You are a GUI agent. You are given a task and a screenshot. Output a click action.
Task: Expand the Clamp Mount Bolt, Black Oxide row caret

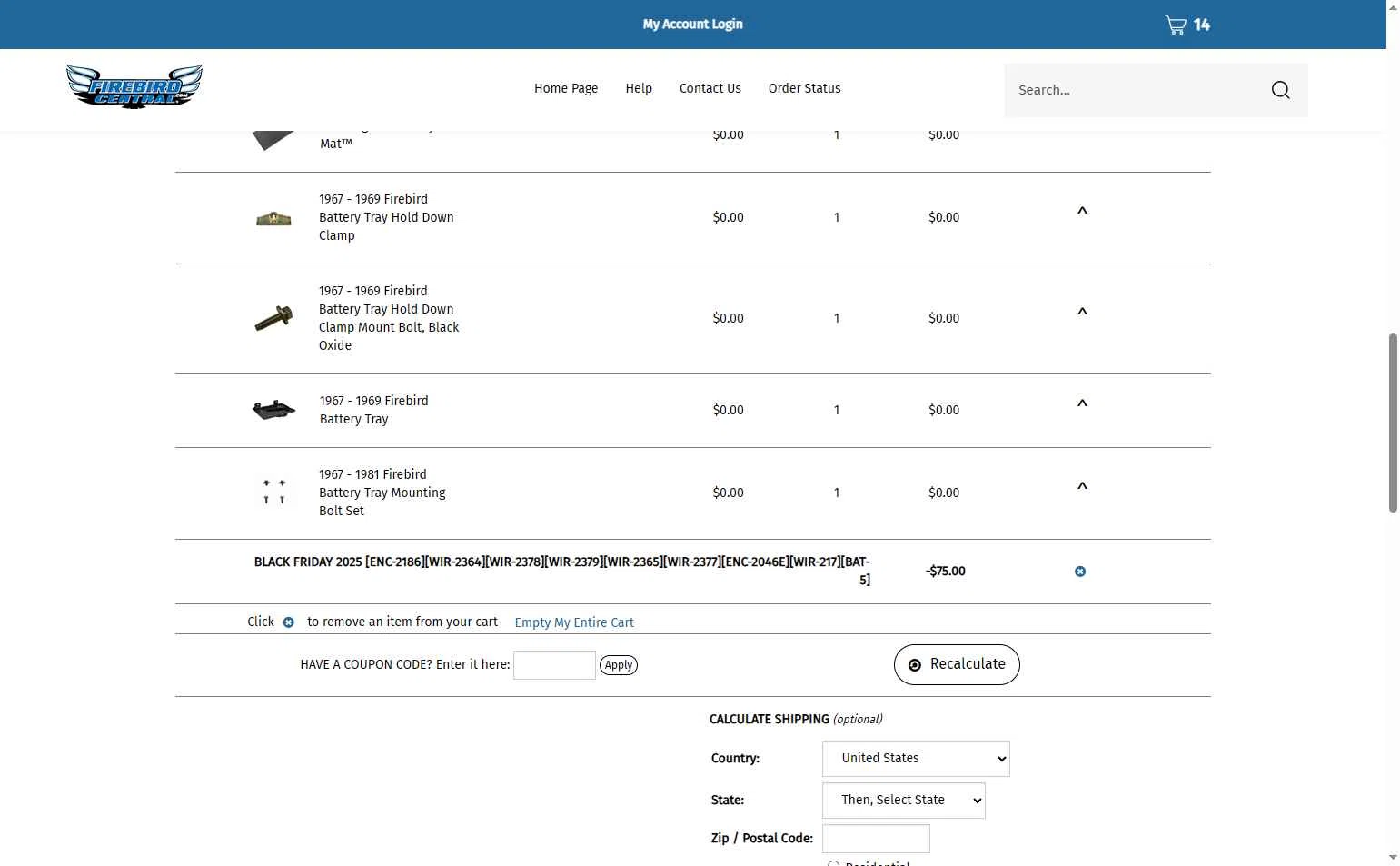[x=1082, y=313]
